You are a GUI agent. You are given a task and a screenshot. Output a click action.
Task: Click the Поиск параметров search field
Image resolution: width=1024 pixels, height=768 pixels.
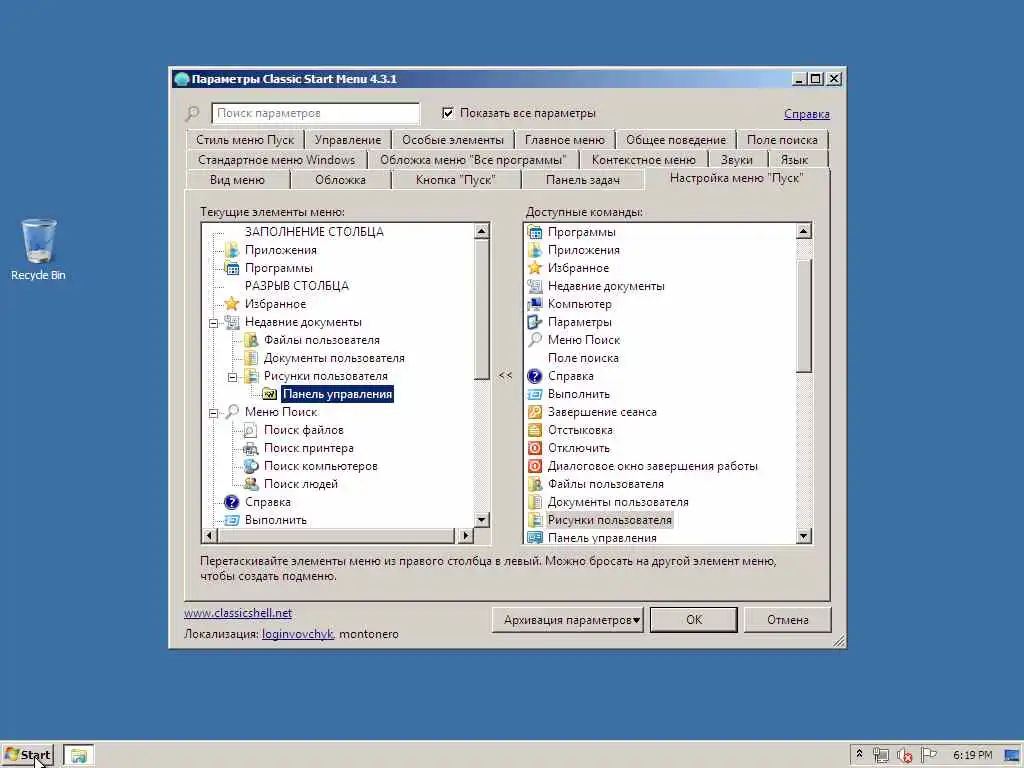coord(315,113)
